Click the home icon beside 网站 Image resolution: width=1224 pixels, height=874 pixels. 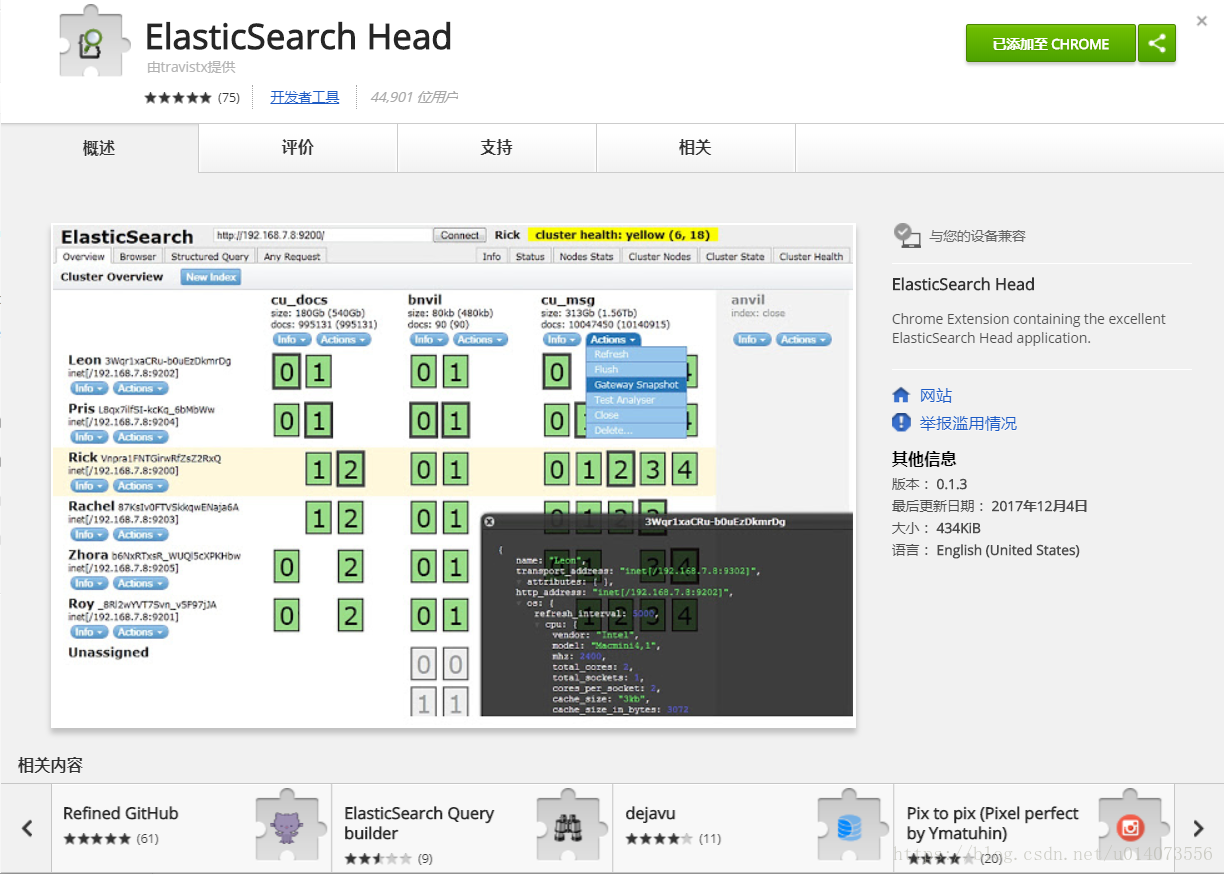901,395
